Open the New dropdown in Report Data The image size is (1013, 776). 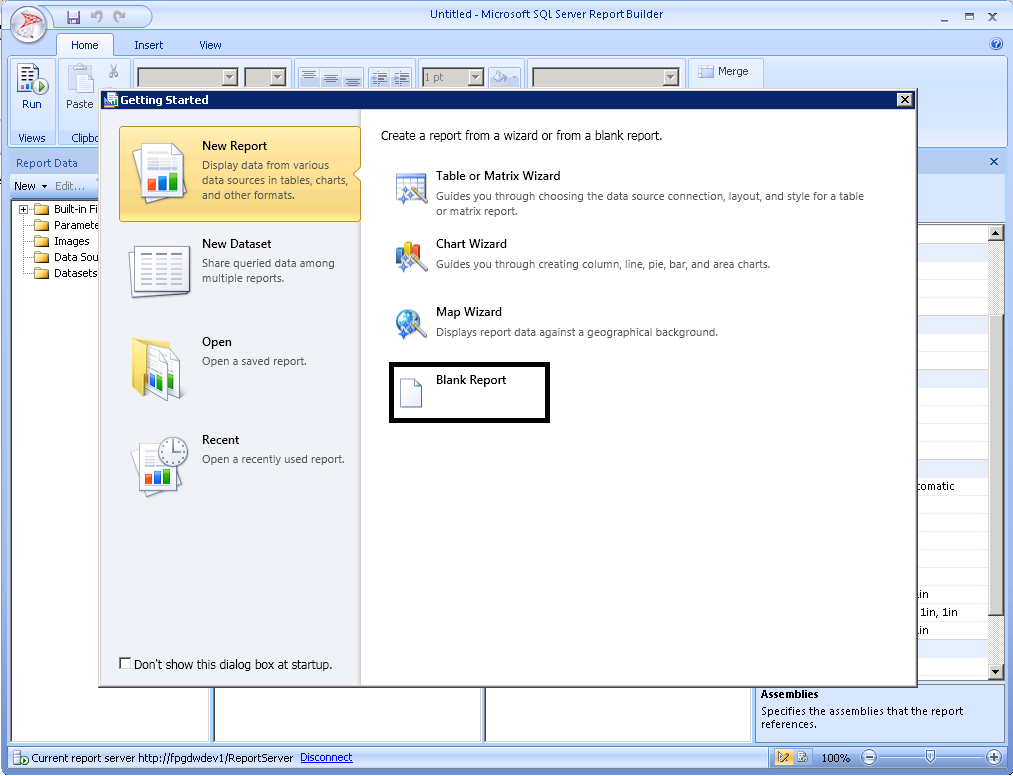tap(30, 186)
